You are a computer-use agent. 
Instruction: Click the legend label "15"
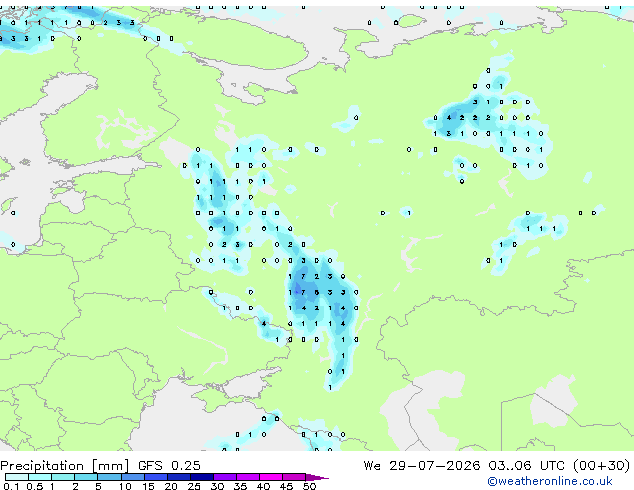[x=148, y=486]
